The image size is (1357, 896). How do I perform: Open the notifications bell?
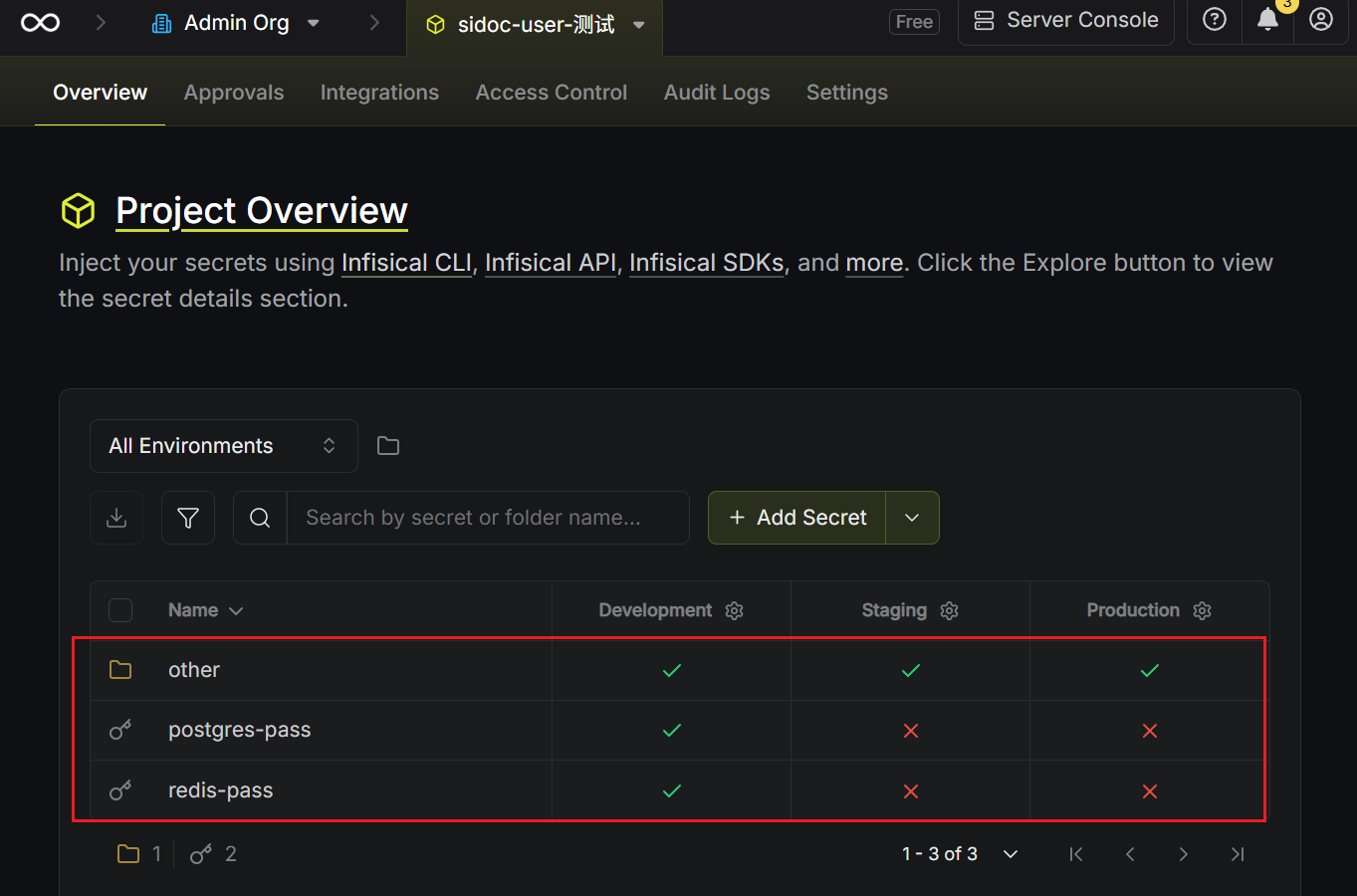1267,20
